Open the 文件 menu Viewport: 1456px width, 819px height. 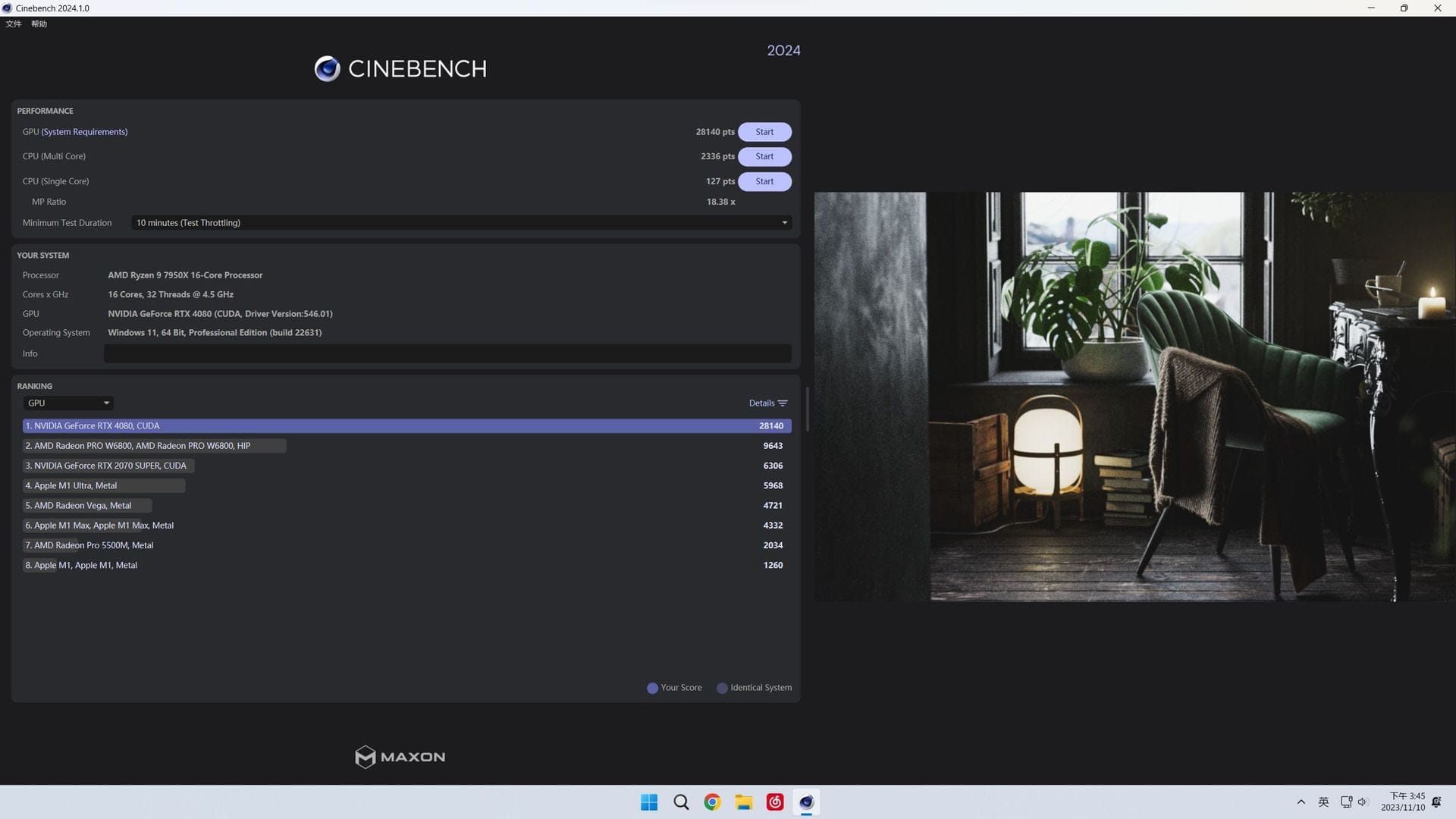14,24
